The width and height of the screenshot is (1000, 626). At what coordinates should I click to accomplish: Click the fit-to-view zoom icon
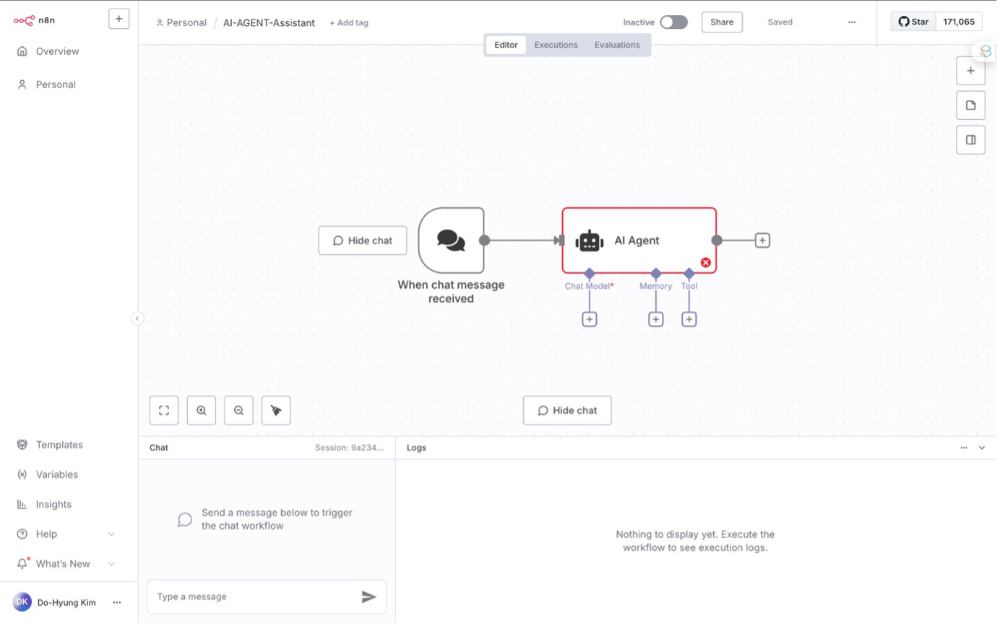pos(164,410)
